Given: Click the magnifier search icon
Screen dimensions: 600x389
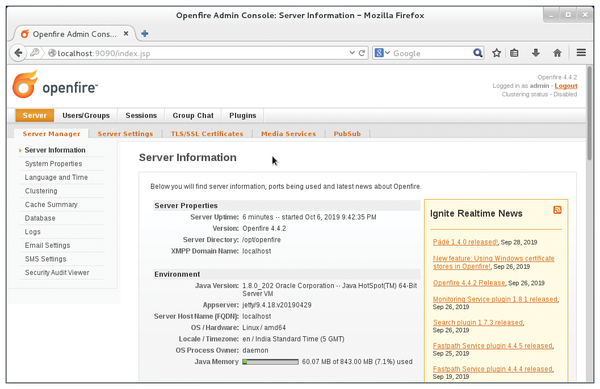Looking at the screenshot, I should pyautogui.click(x=478, y=53).
